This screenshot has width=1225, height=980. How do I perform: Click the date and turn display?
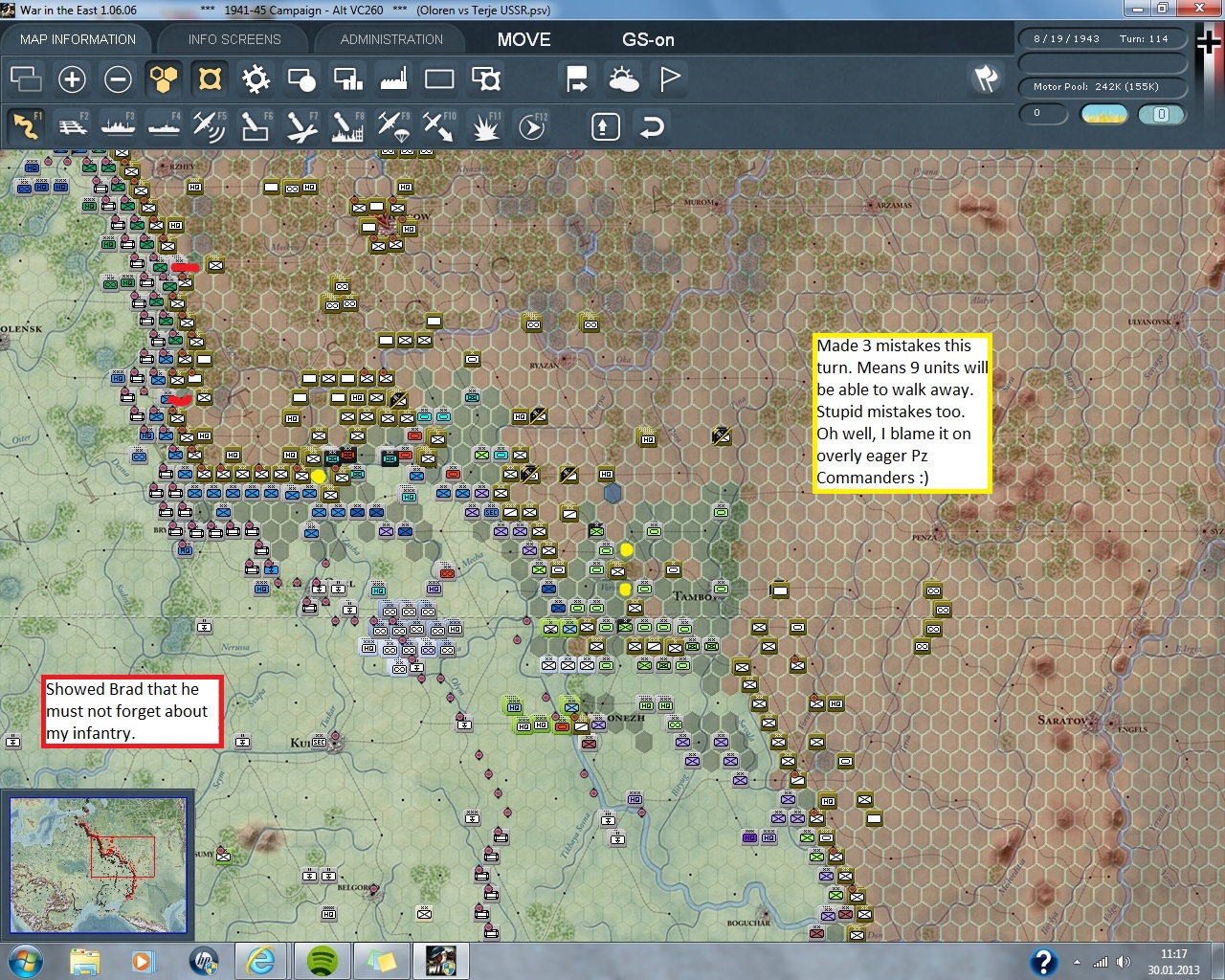tap(1102, 39)
